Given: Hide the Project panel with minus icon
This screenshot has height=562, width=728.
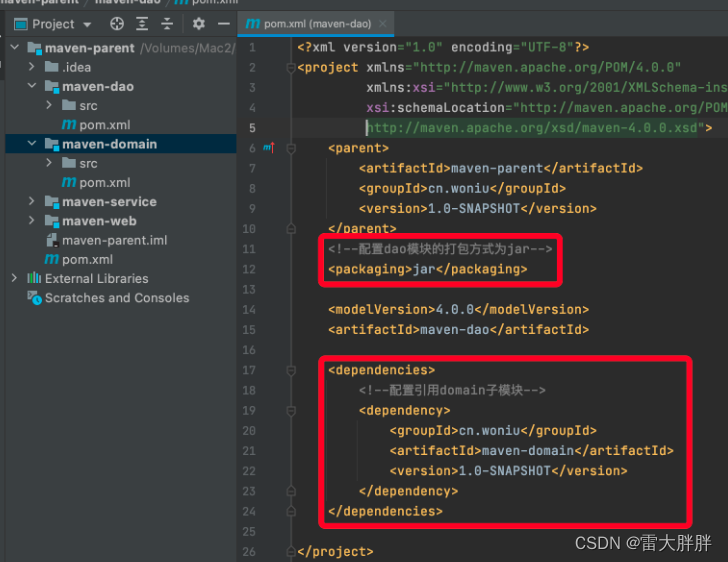Looking at the screenshot, I should [224, 24].
